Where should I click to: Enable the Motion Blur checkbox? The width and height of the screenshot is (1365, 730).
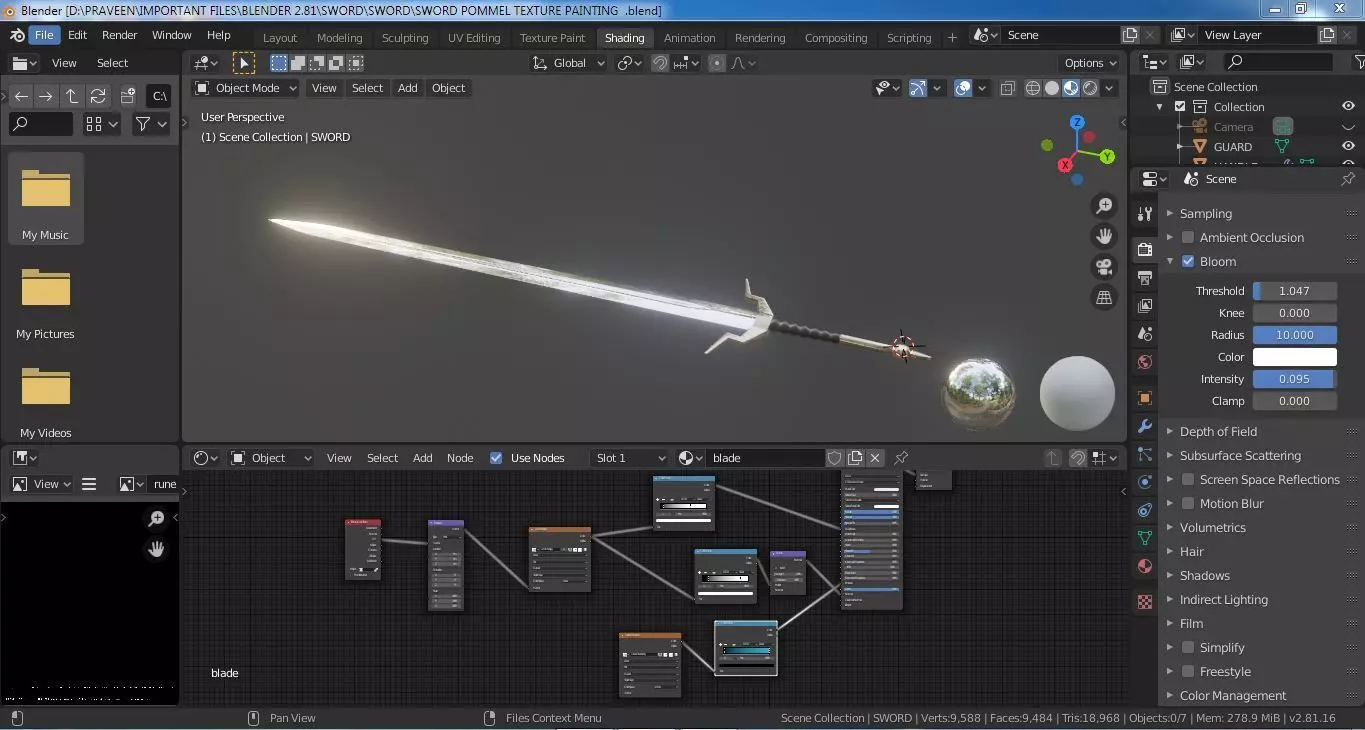pyautogui.click(x=1188, y=504)
